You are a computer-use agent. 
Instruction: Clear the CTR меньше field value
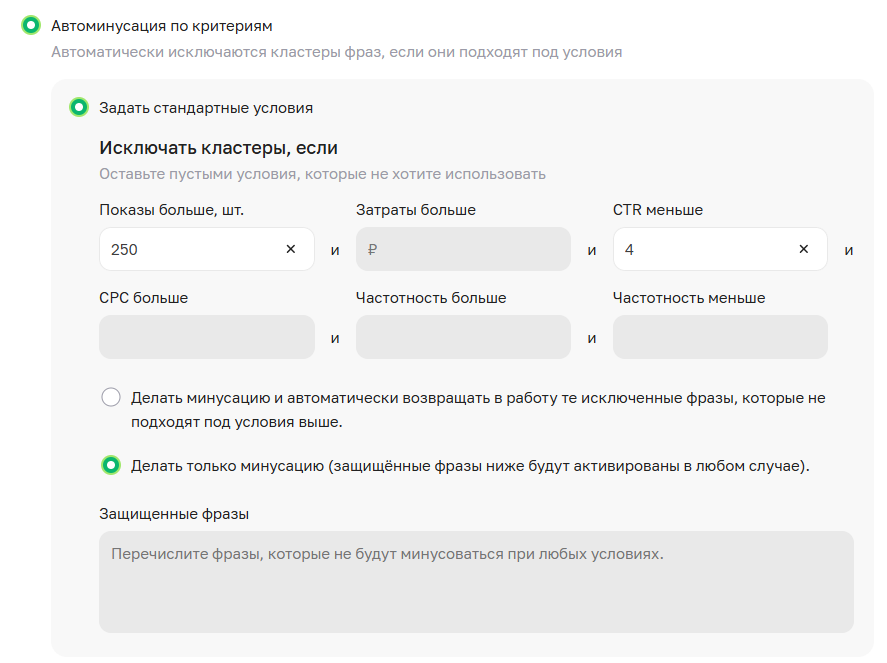pyautogui.click(x=803, y=250)
